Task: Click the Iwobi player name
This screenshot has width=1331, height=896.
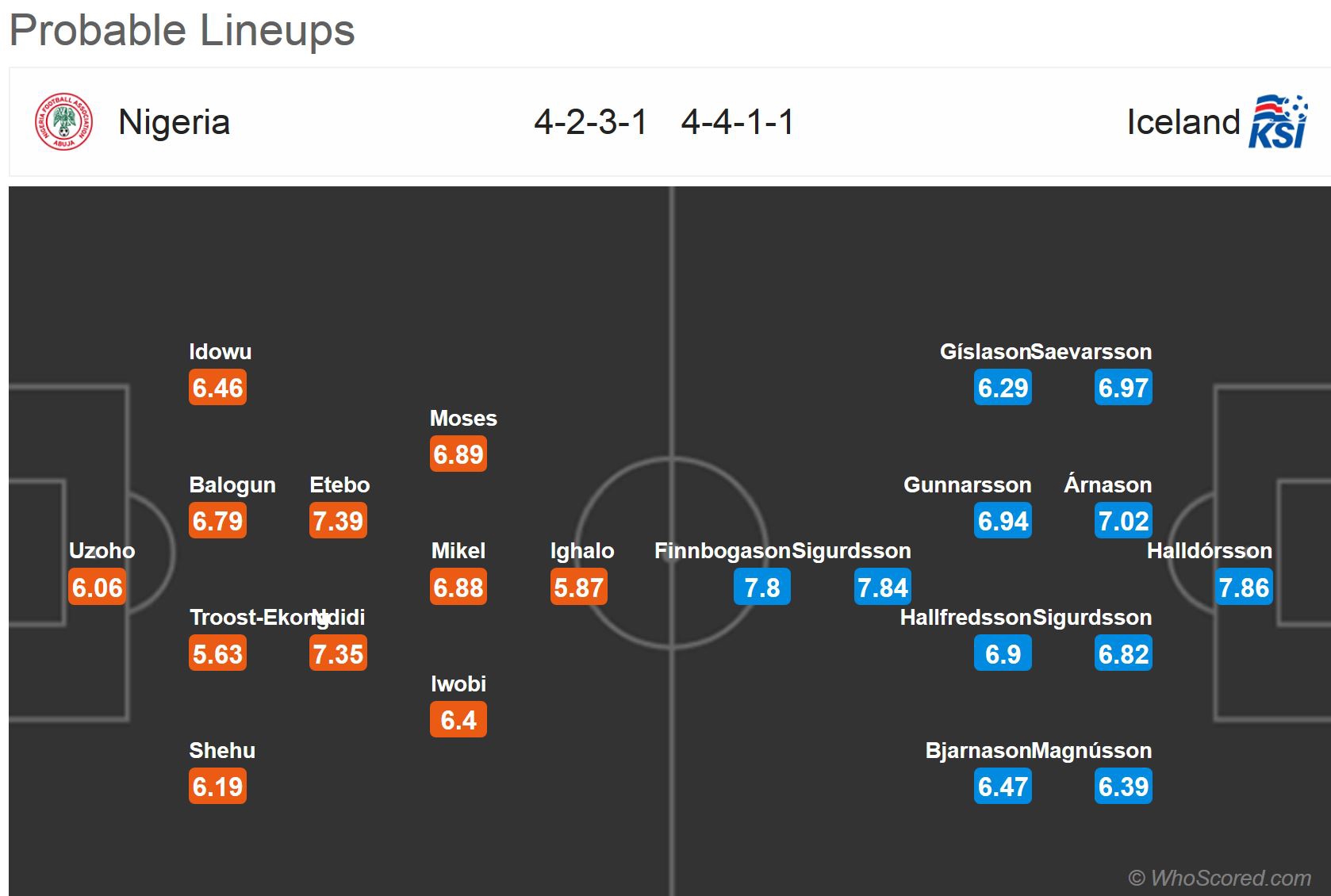Action: pos(458,683)
